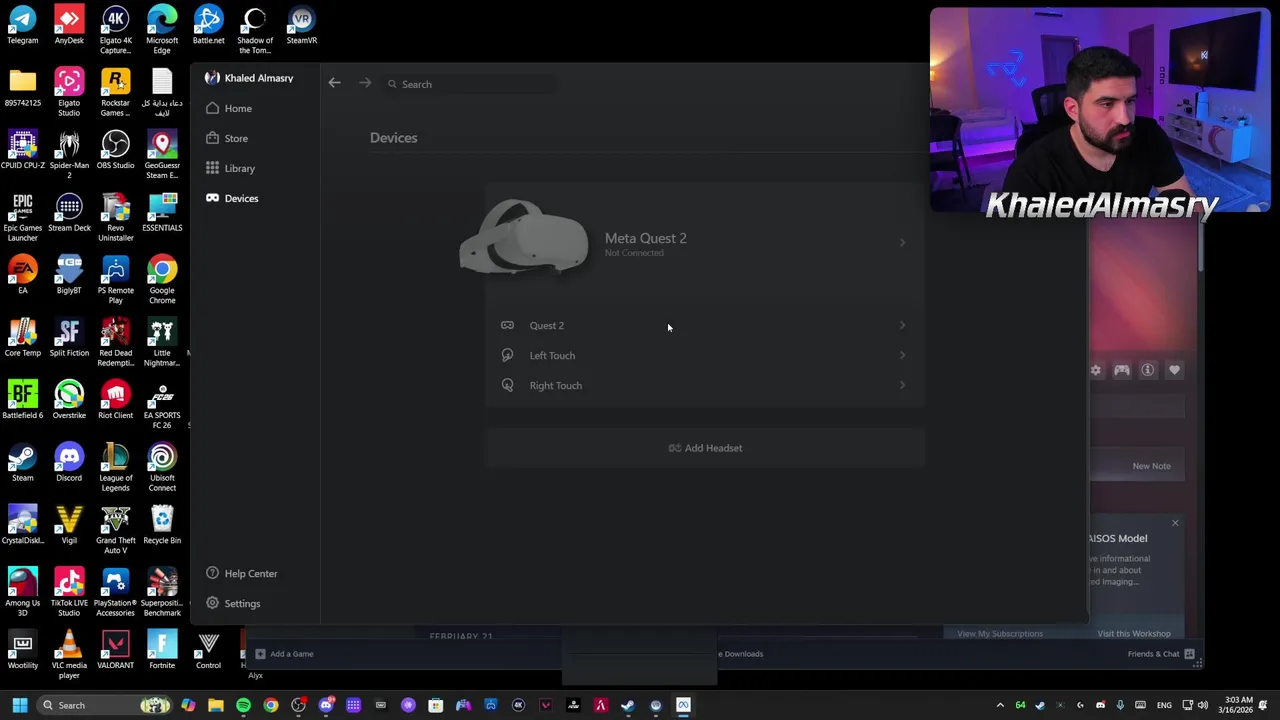Open the Battle.net desktop icon
1280x720 pixels.
(208, 26)
